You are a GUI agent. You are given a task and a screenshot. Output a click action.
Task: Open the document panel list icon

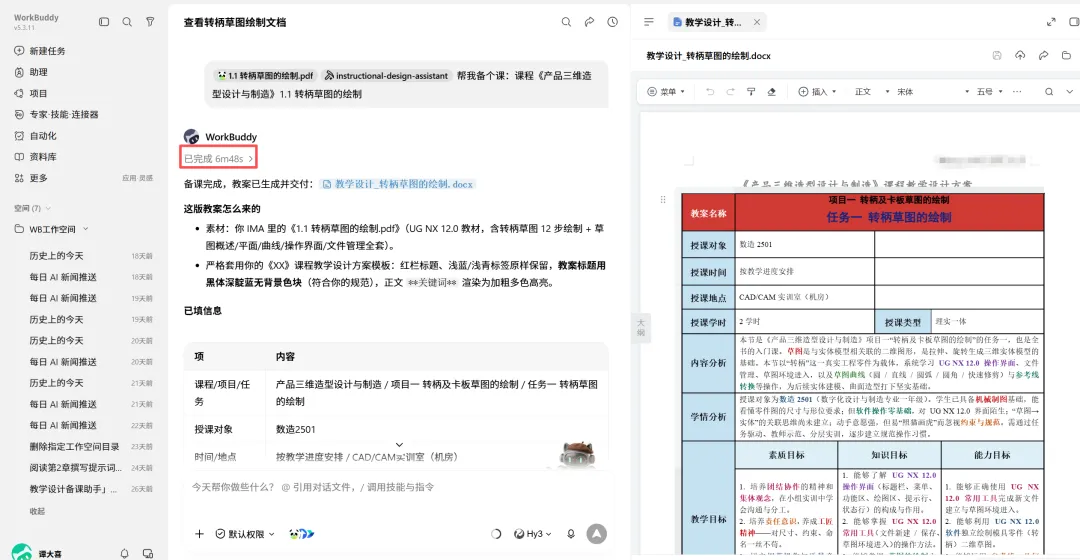point(649,22)
